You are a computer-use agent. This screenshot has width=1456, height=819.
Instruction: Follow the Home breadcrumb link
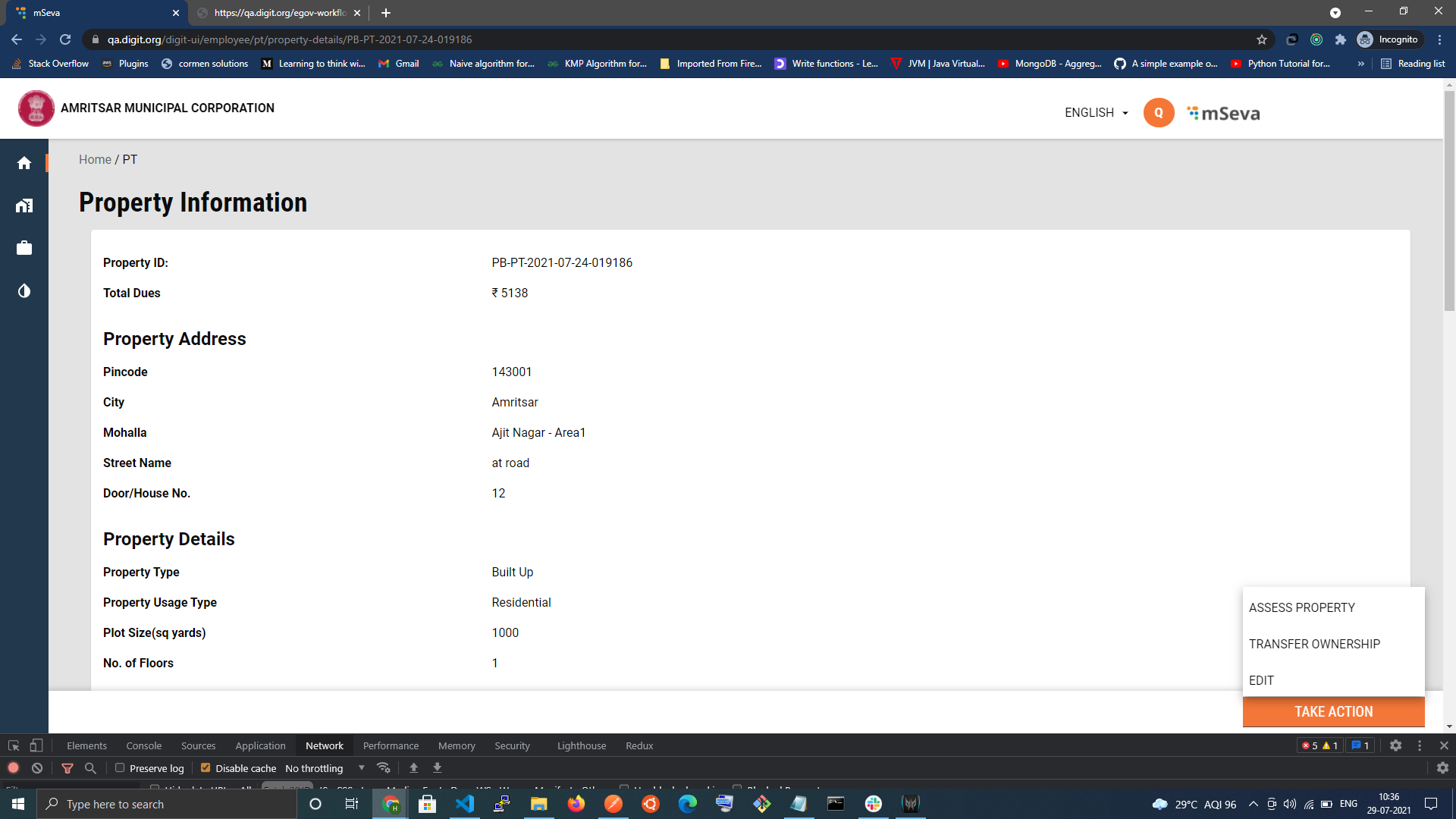(x=95, y=159)
